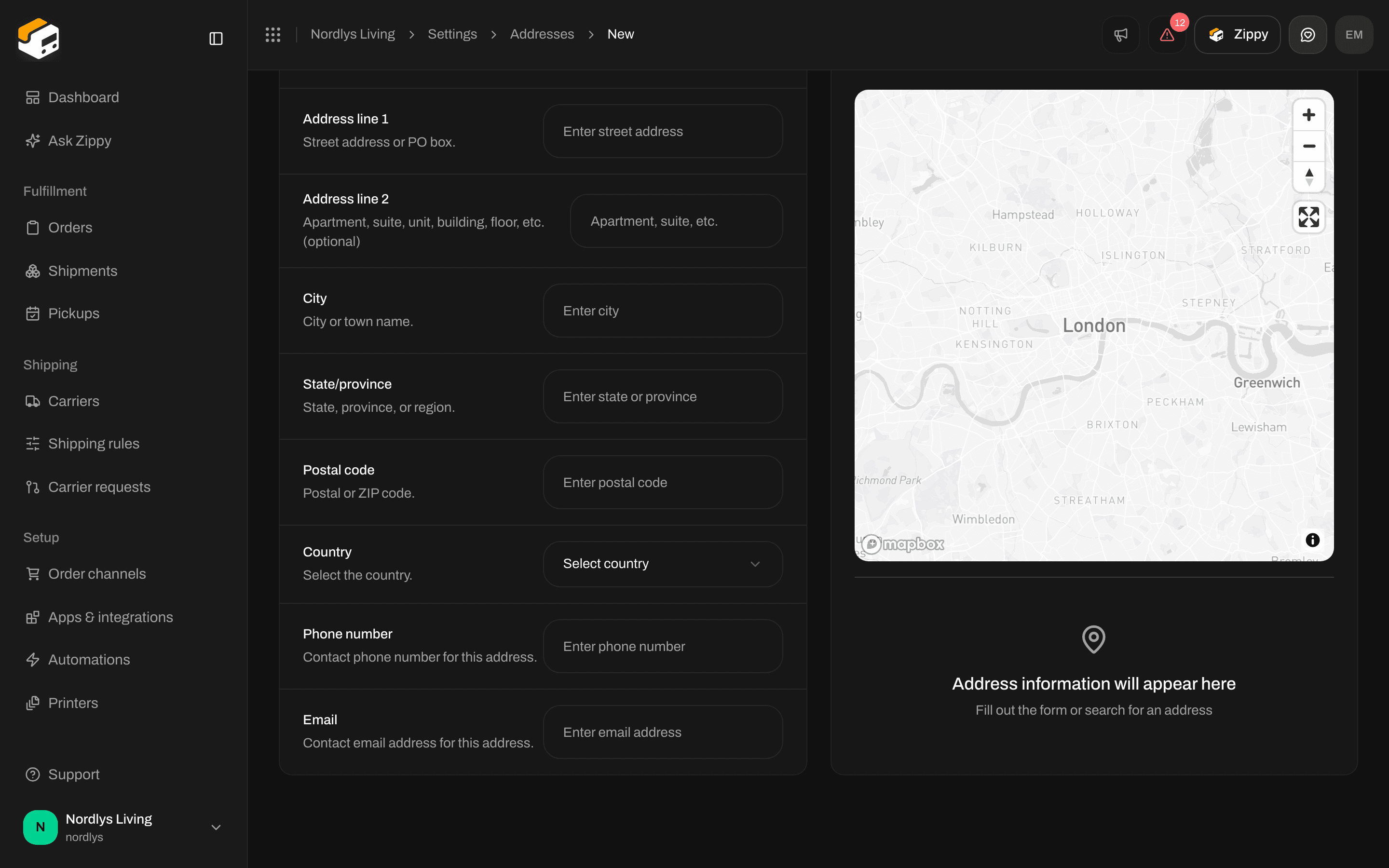Image resolution: width=1389 pixels, height=868 pixels.
Task: Focus the Enter city field
Action: [x=662, y=311]
